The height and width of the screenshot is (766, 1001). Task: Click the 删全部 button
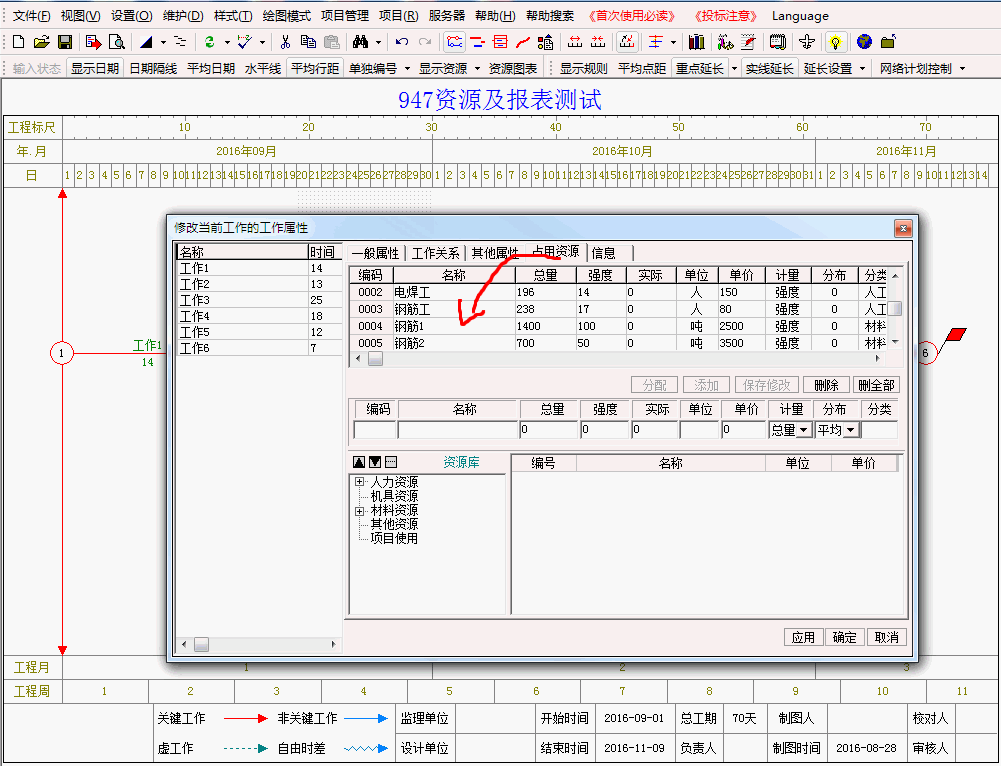[x=877, y=385]
